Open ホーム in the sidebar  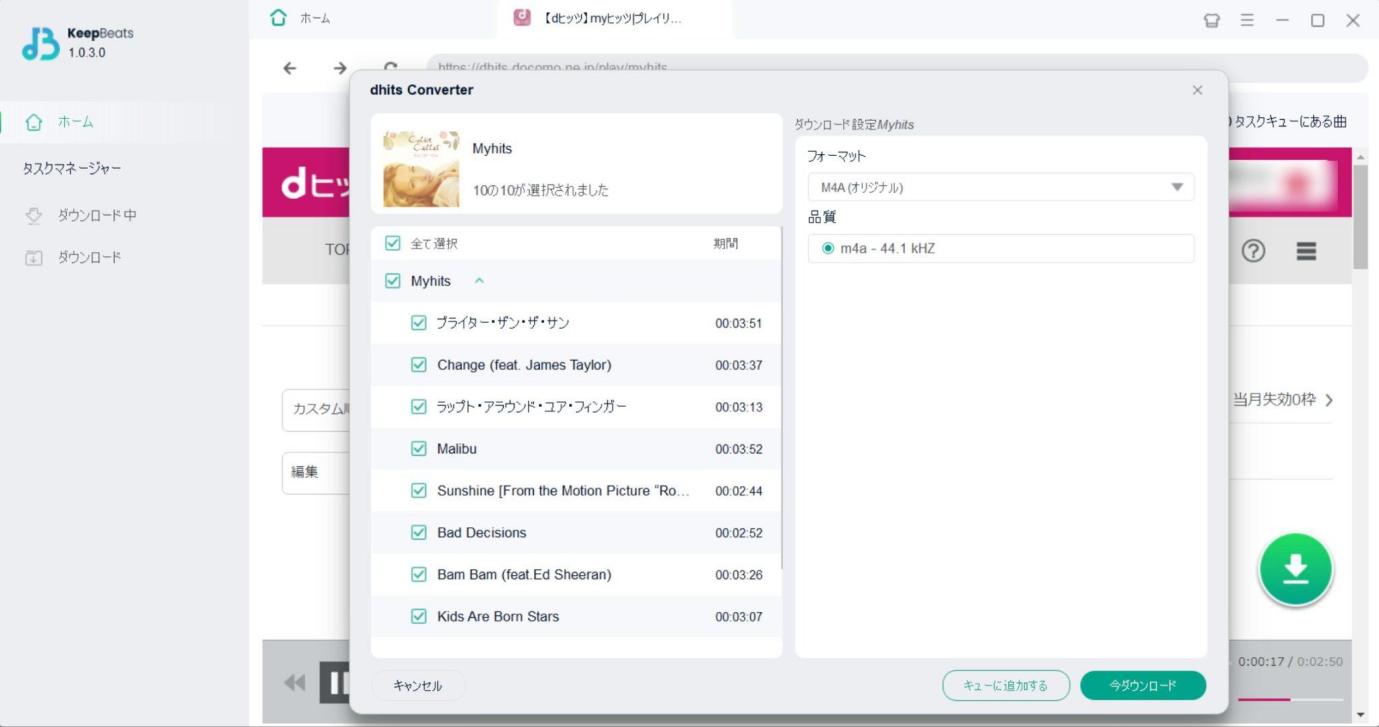click(75, 122)
